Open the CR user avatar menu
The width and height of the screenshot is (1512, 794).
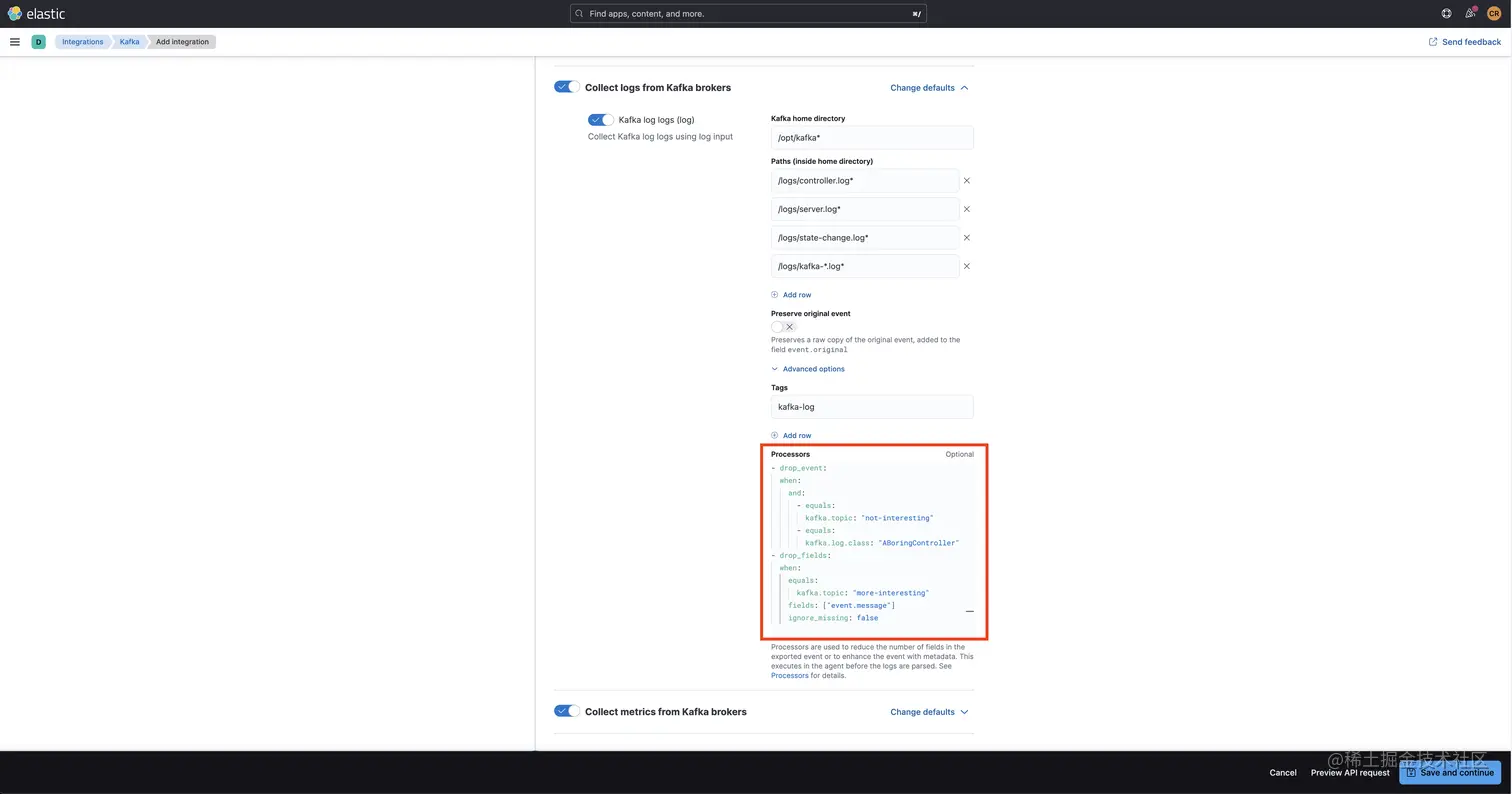pos(1494,14)
